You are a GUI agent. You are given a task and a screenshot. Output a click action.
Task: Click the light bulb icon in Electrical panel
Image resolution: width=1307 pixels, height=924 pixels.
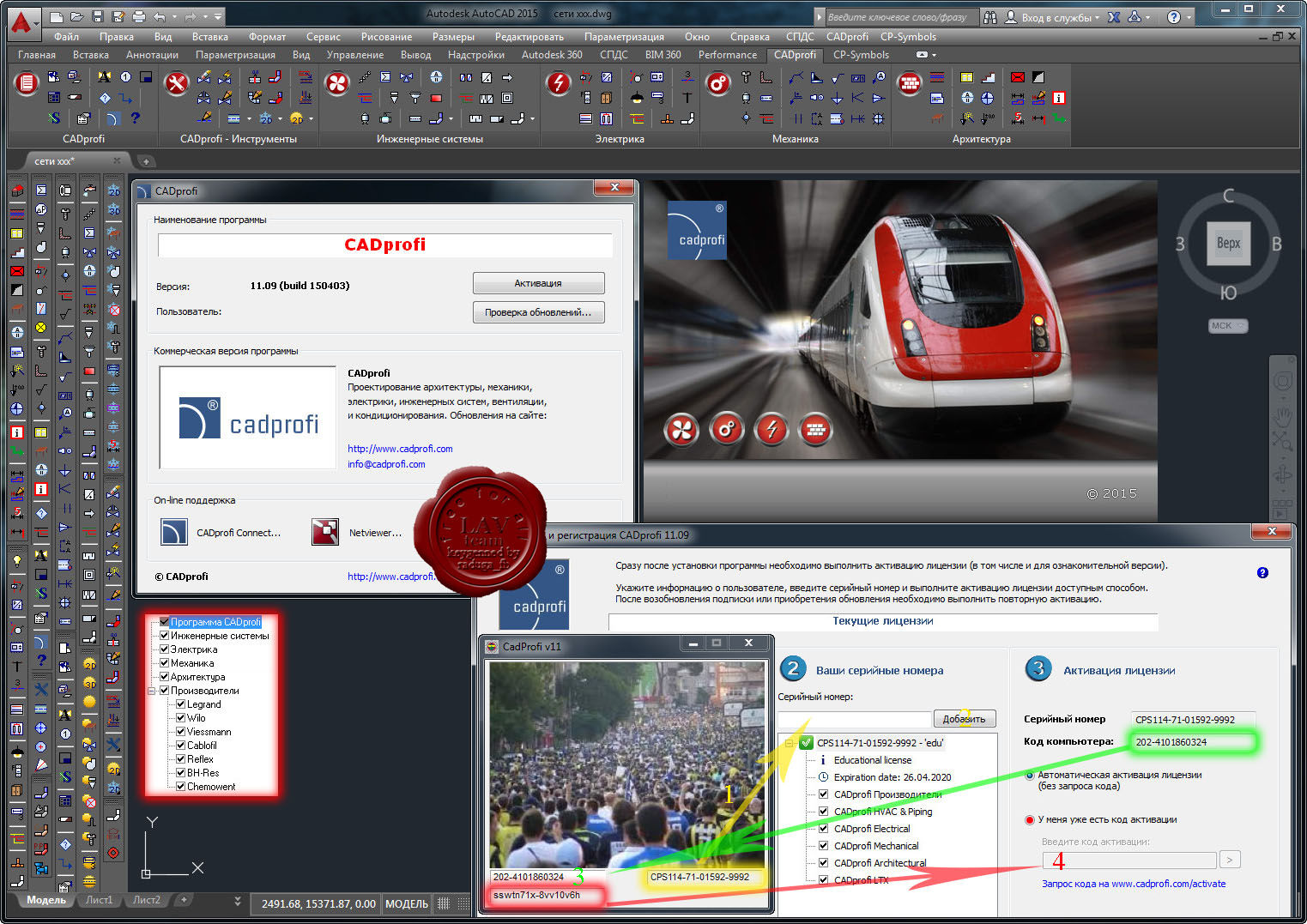[x=637, y=98]
